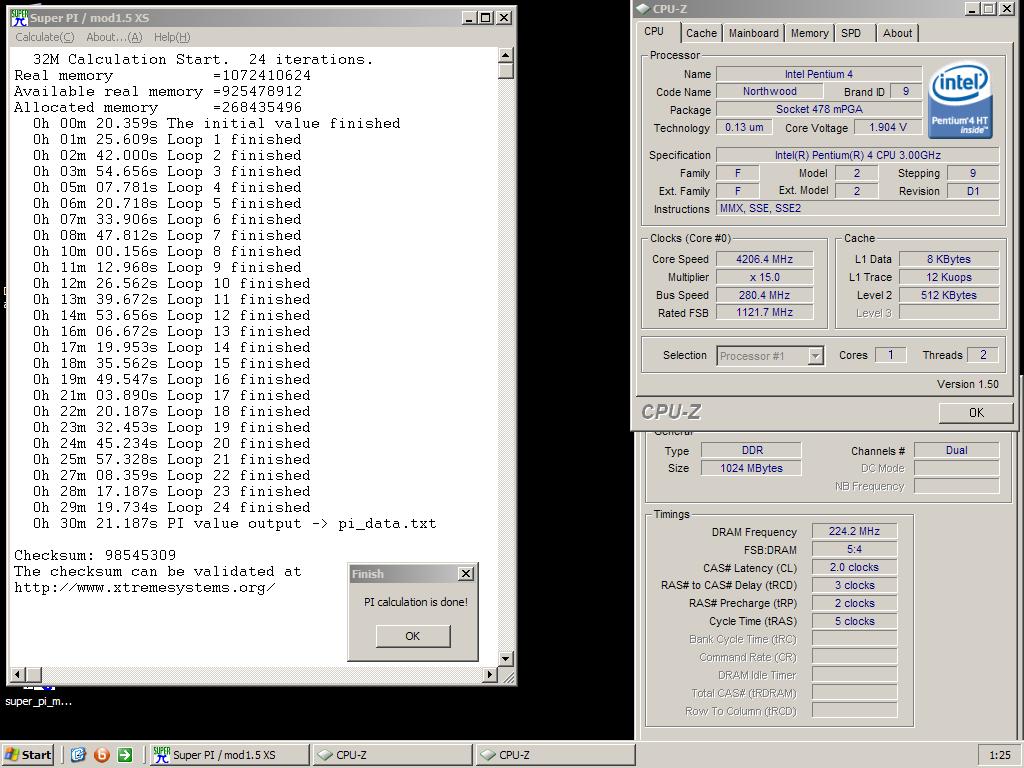Click the Rated FSB value 1121.7 MHz
Screen dimensions: 1024x768
[x=765, y=312]
